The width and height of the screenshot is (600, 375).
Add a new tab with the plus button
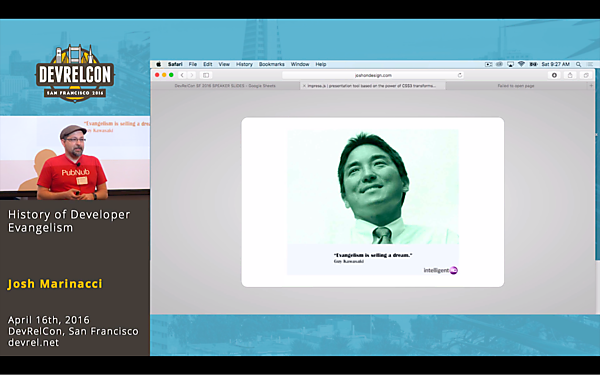pos(591,86)
